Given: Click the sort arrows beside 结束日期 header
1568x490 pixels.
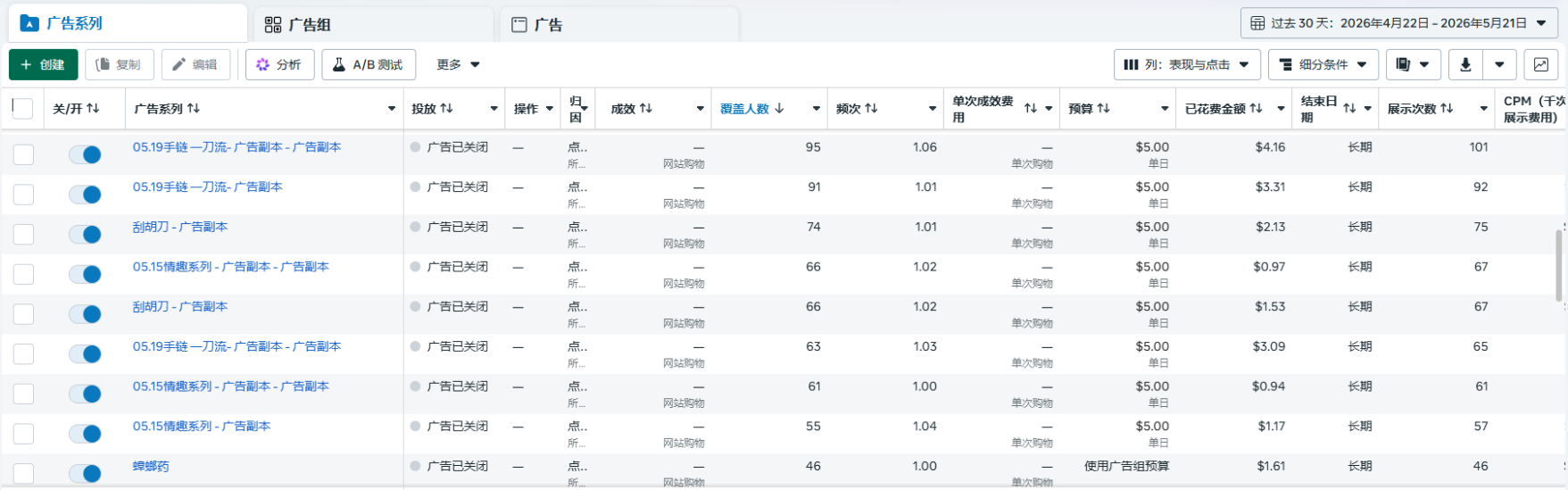Looking at the screenshot, I should tap(1349, 109).
